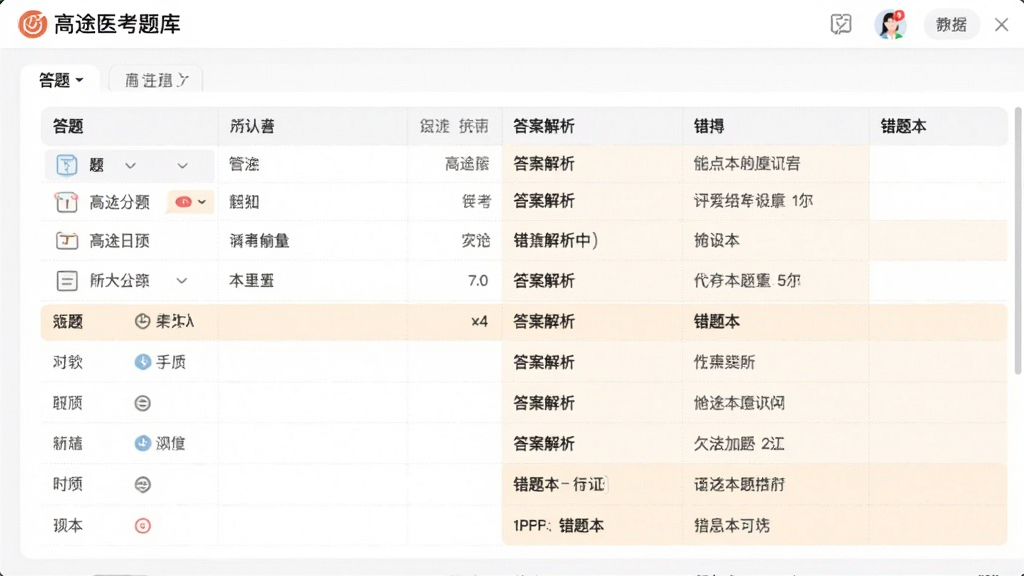Click the blue document icon in 题 row

click(67, 165)
